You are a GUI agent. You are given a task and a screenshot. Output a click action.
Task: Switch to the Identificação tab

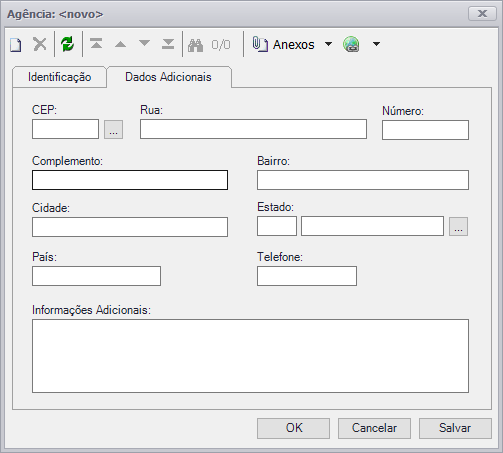pyautogui.click(x=59, y=77)
